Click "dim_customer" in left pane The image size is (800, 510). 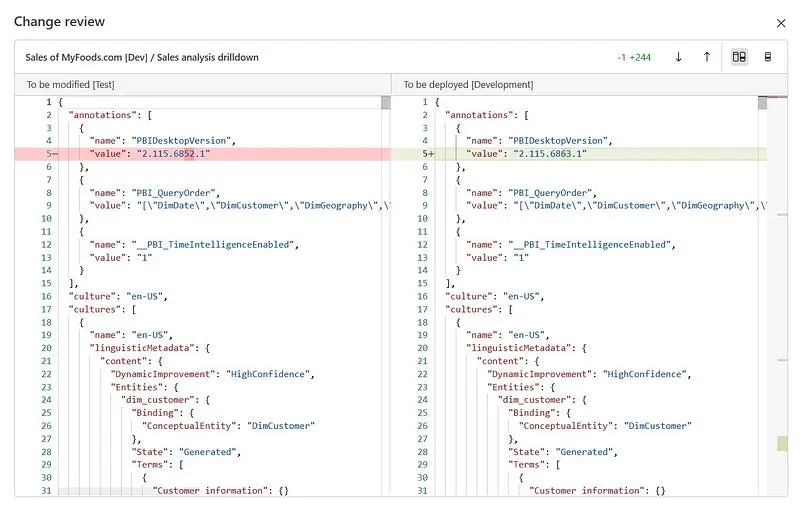coord(158,400)
